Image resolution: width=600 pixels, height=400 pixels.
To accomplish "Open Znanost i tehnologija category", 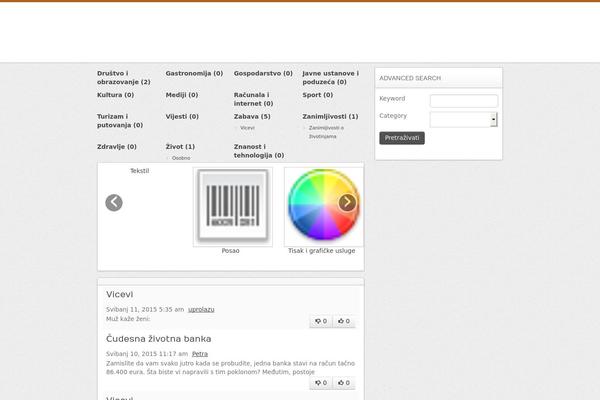I will [x=259, y=151].
